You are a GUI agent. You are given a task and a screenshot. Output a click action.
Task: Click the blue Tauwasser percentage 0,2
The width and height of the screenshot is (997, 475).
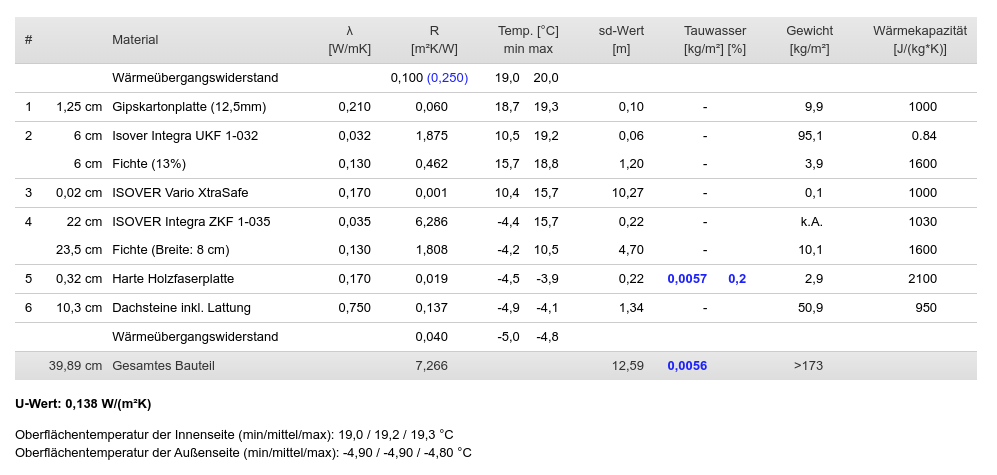point(737,279)
